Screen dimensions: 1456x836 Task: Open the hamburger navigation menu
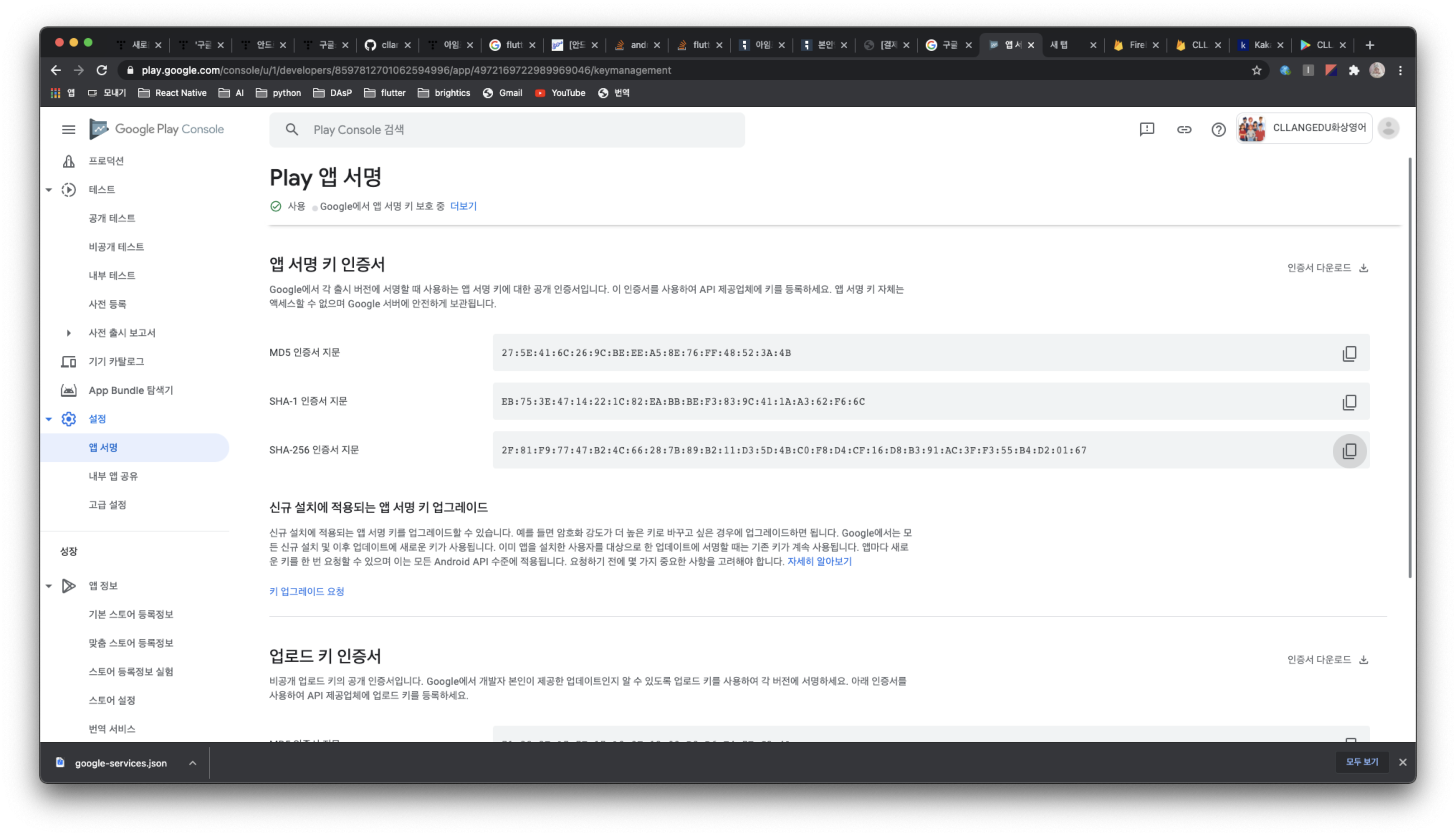coord(68,129)
